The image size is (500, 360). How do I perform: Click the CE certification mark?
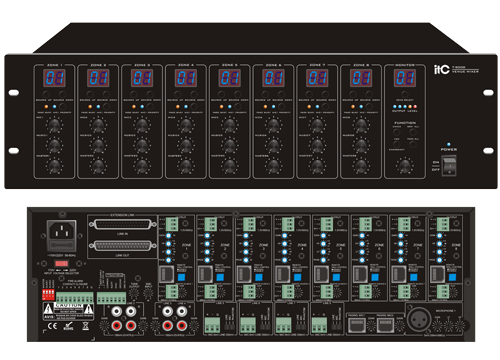click(52, 326)
